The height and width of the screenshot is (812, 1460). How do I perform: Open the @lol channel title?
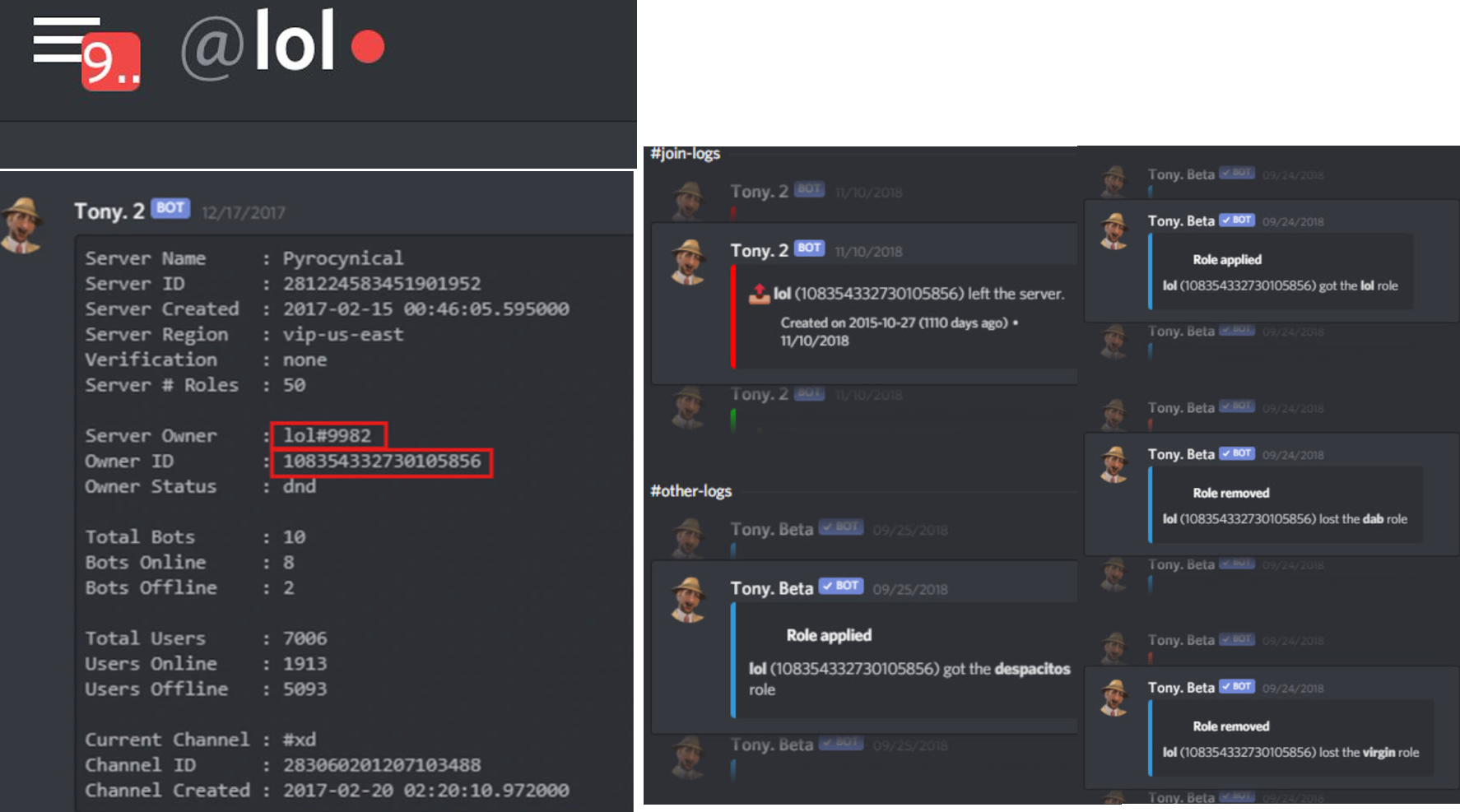coord(258,42)
